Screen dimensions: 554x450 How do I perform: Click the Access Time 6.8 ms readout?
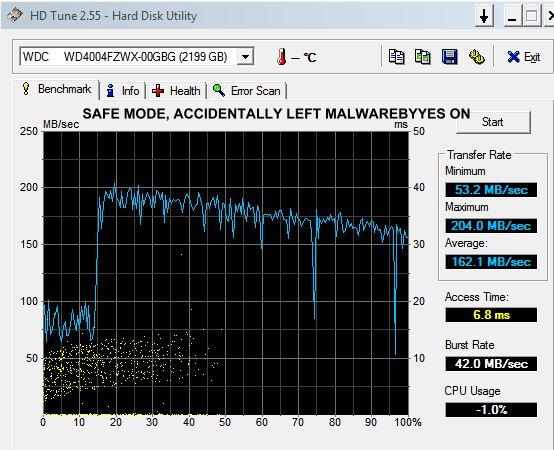tap(491, 315)
